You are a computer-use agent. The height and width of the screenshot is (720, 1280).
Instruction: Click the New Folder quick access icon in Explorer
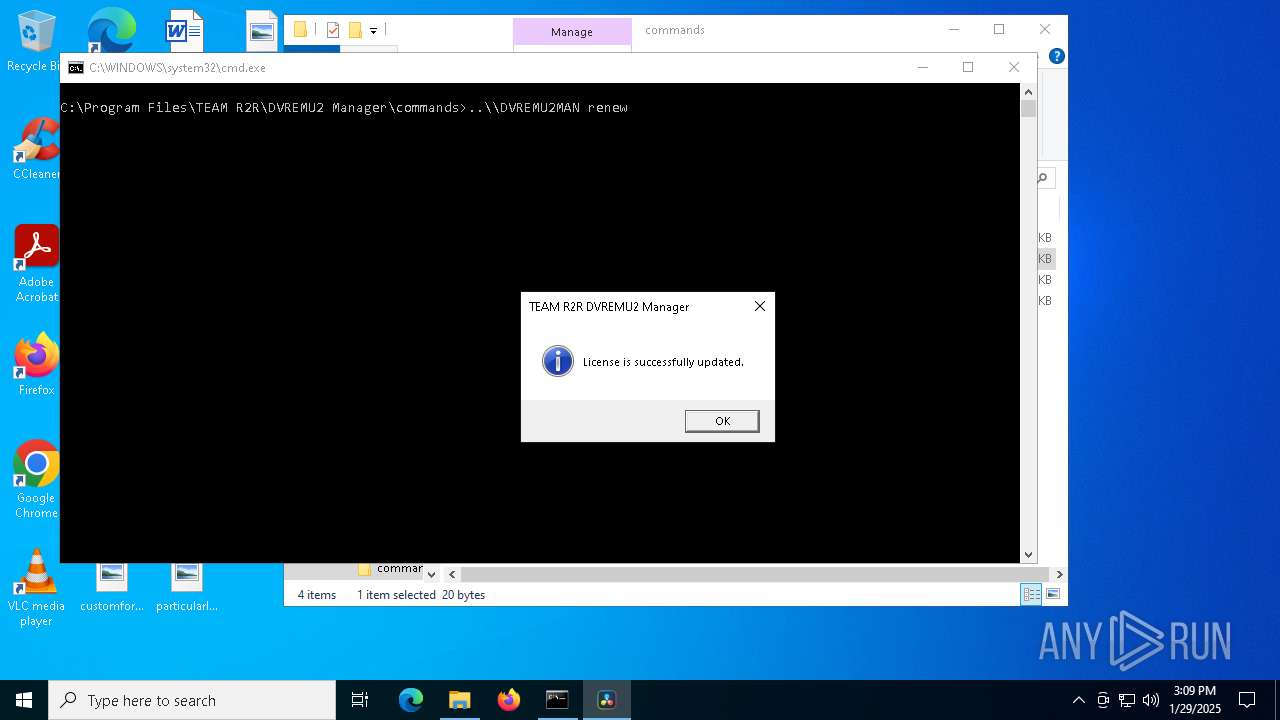pyautogui.click(x=355, y=30)
